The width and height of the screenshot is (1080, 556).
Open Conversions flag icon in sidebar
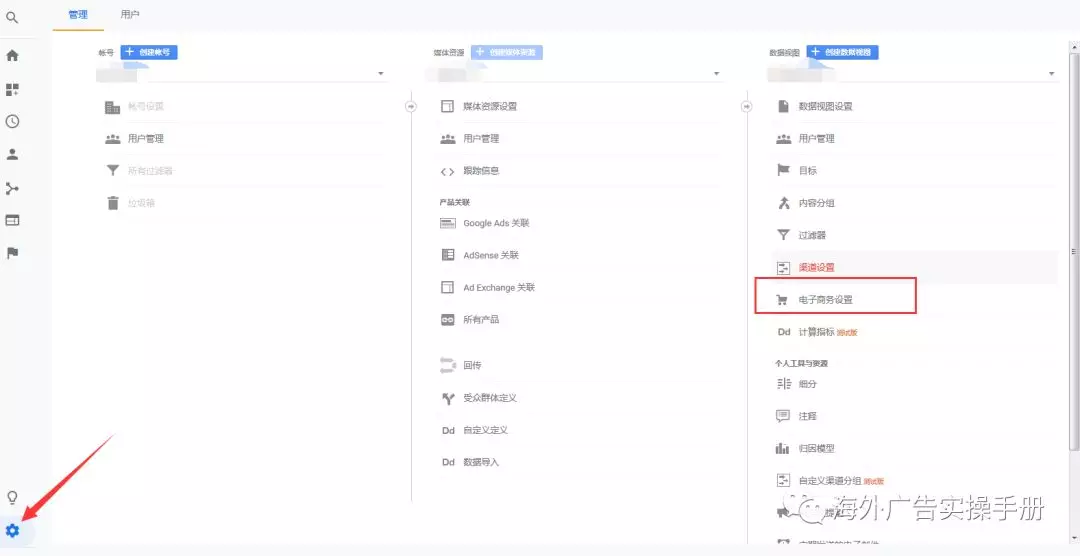(12, 253)
